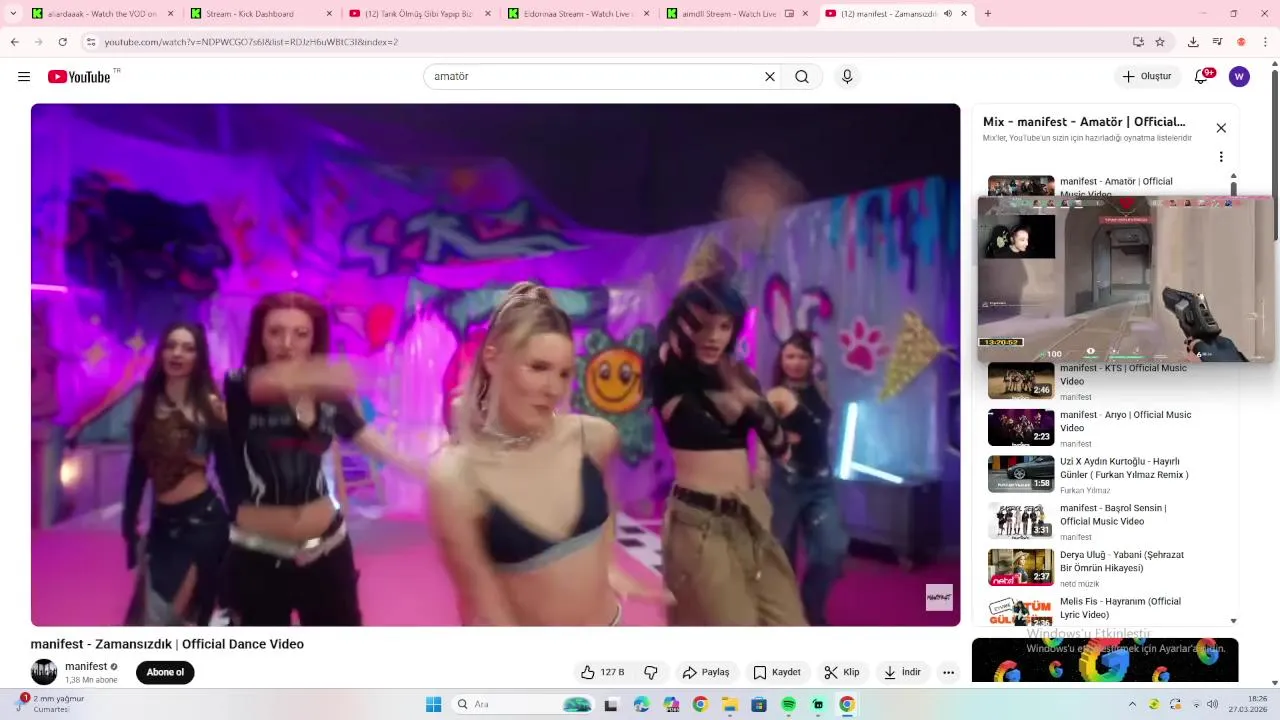Like the video with thumbs up
The width and height of the screenshot is (1280, 720).
pos(602,672)
